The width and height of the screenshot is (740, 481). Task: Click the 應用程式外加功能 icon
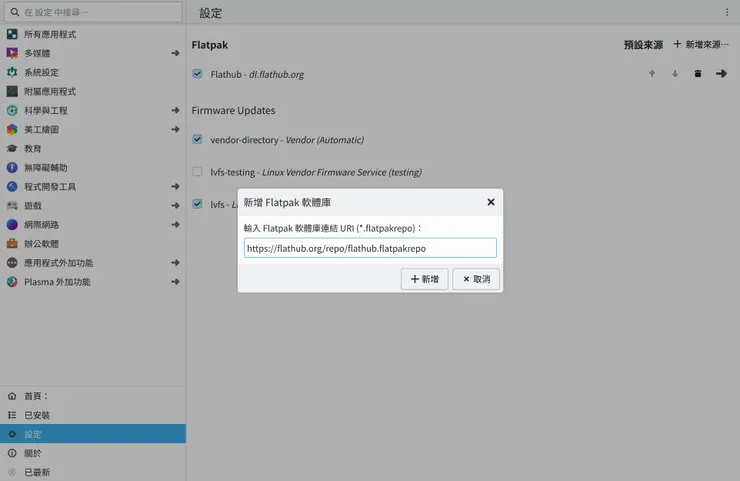pos(12,262)
